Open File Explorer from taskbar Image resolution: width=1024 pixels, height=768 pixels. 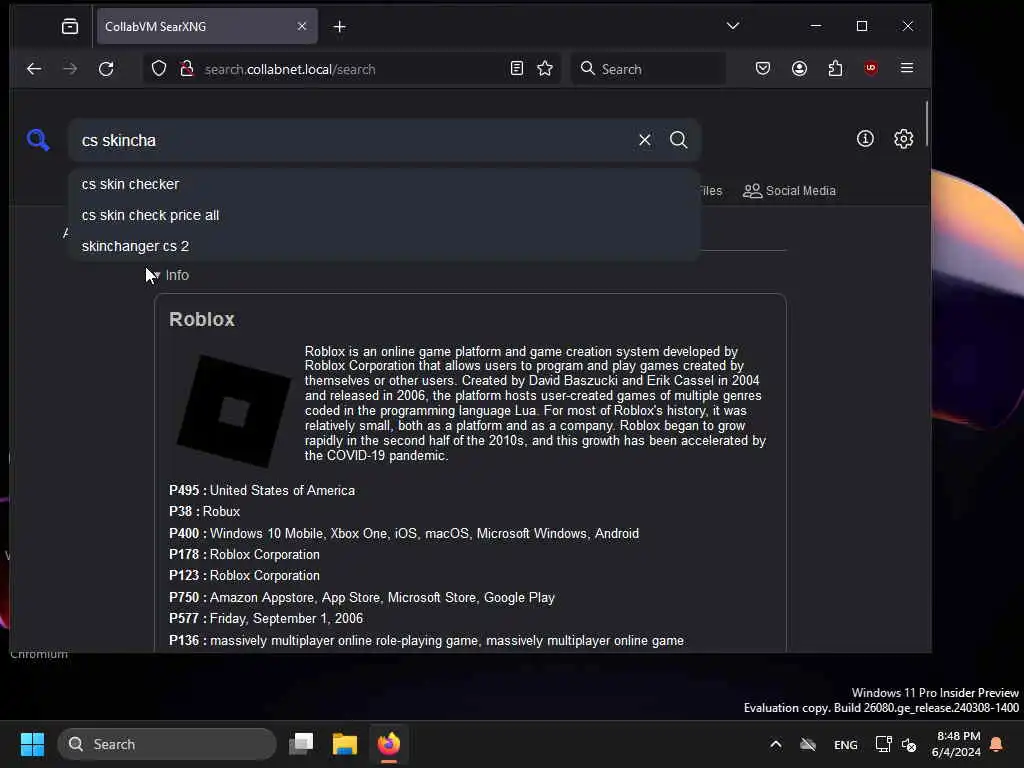[x=344, y=744]
